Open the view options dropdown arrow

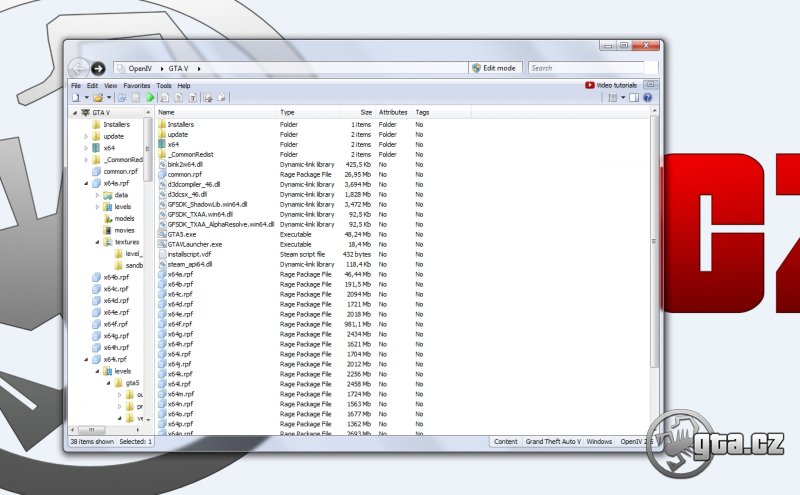pos(622,98)
